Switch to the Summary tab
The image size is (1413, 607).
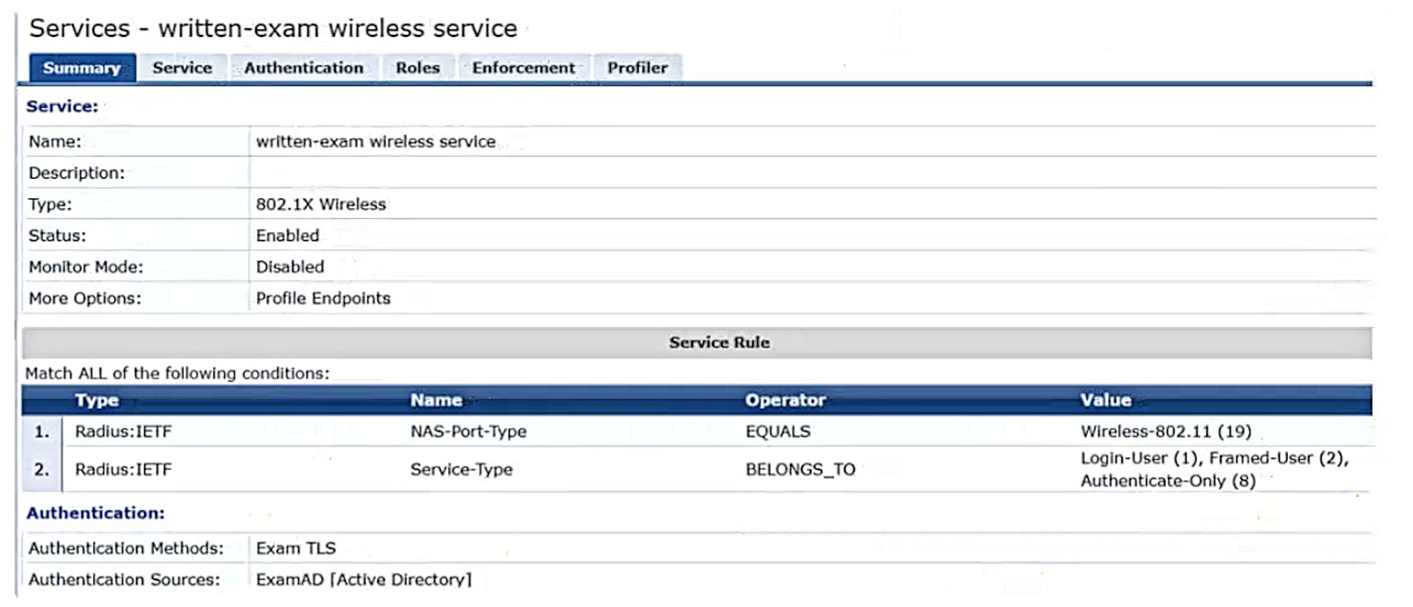tap(82, 68)
